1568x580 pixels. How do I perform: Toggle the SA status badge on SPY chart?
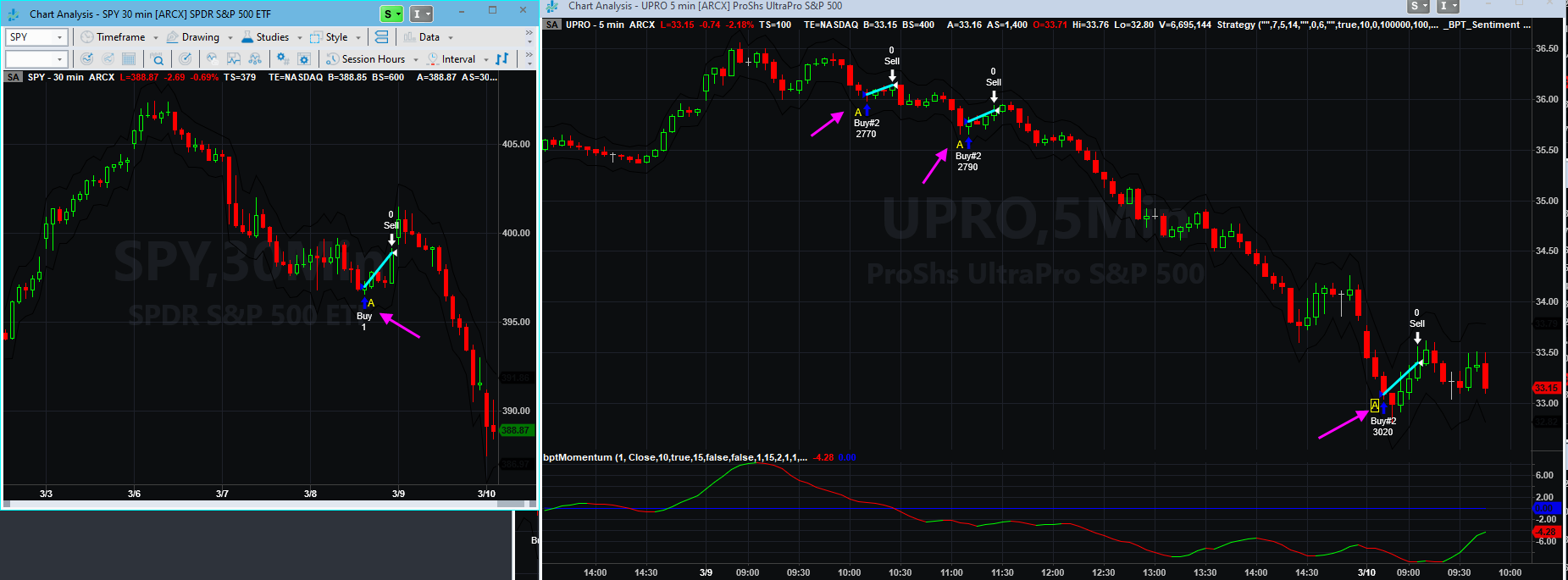[x=14, y=77]
